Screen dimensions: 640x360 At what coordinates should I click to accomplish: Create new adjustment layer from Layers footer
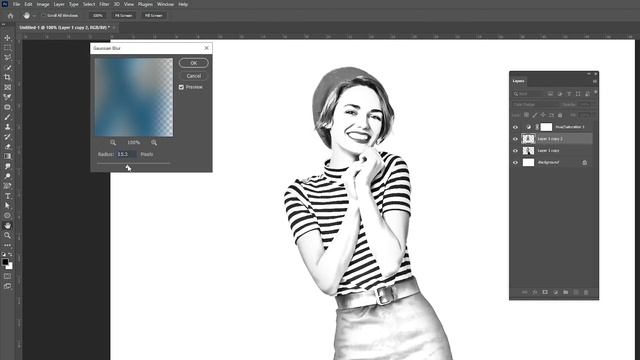click(556, 292)
